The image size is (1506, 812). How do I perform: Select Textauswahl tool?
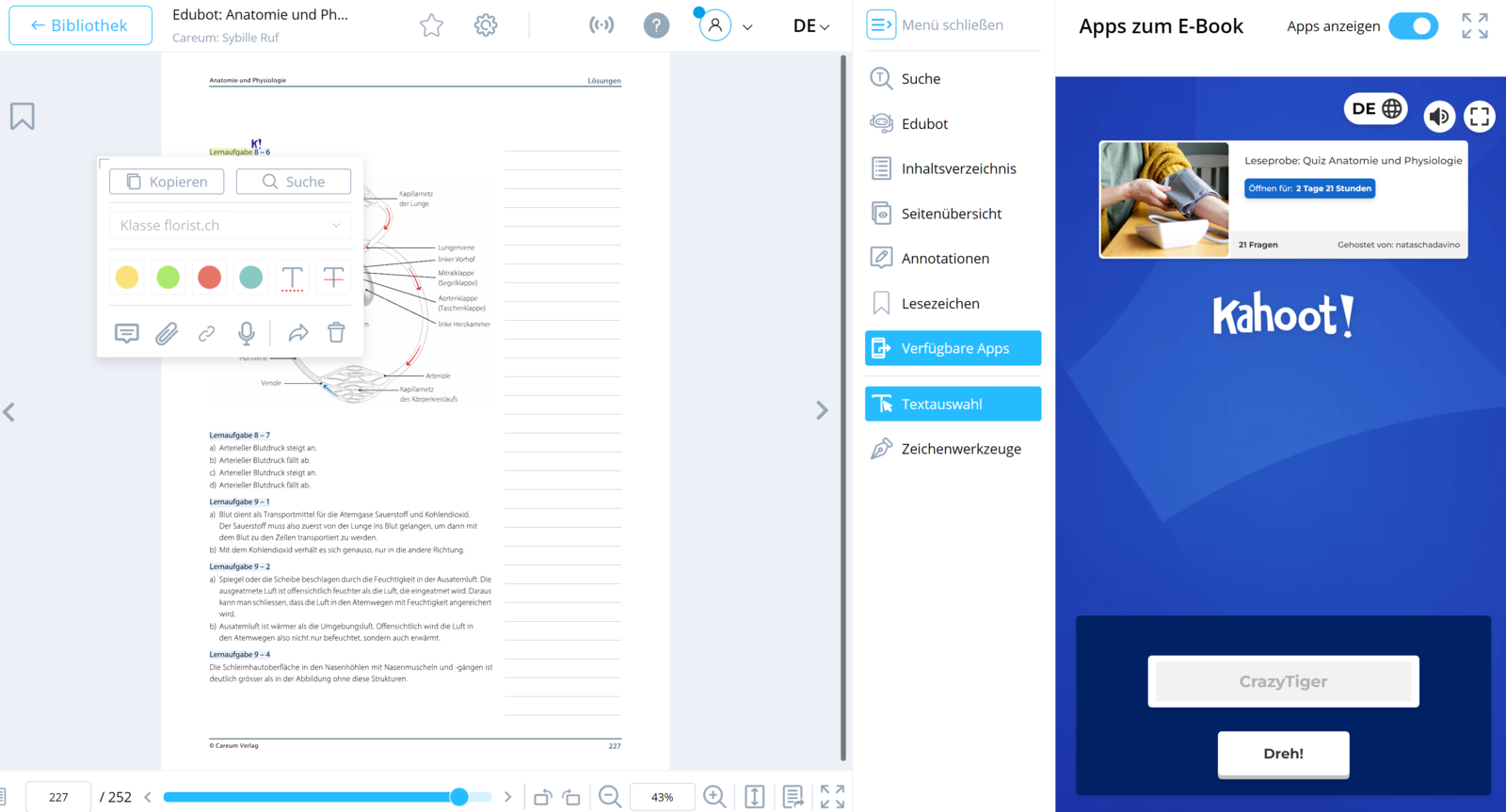click(953, 404)
